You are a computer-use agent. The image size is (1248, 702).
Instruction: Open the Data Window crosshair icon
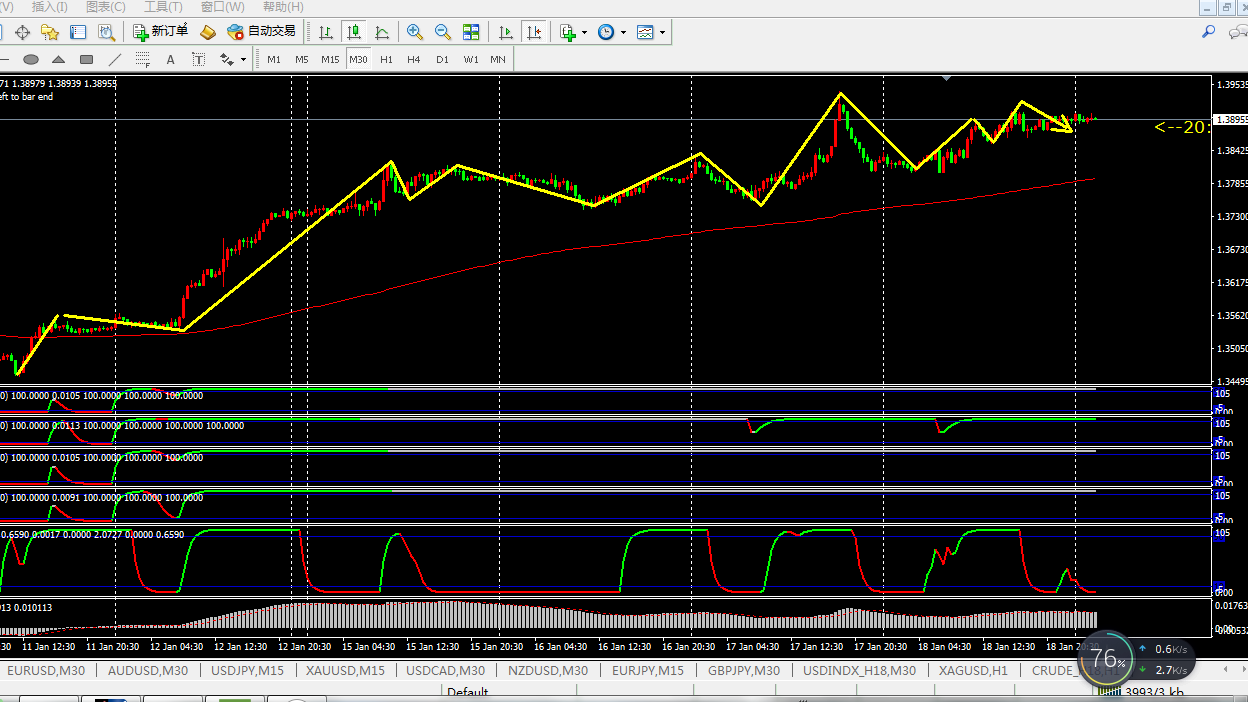click(22, 32)
